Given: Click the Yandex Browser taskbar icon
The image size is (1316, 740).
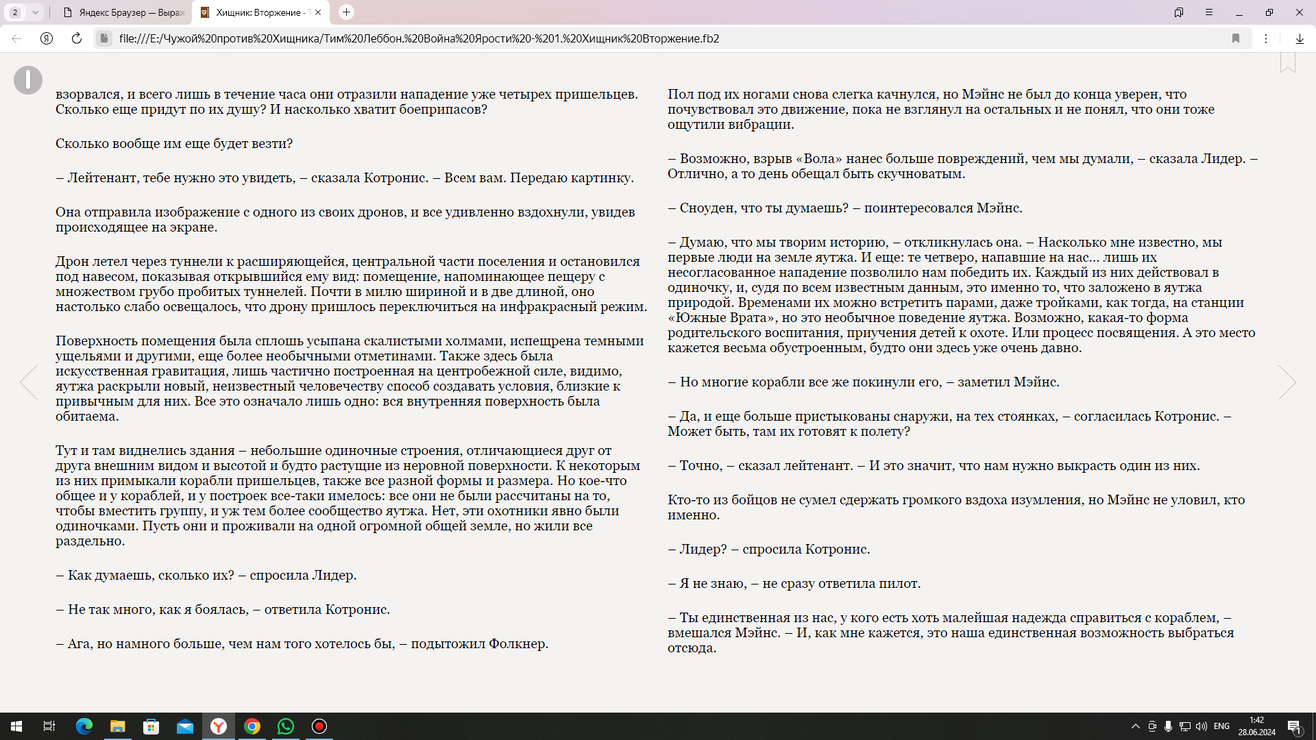Looking at the screenshot, I should 218,726.
